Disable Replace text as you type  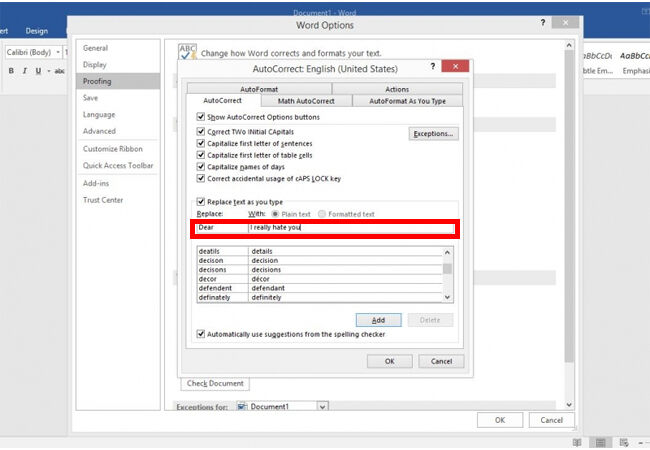tap(201, 202)
